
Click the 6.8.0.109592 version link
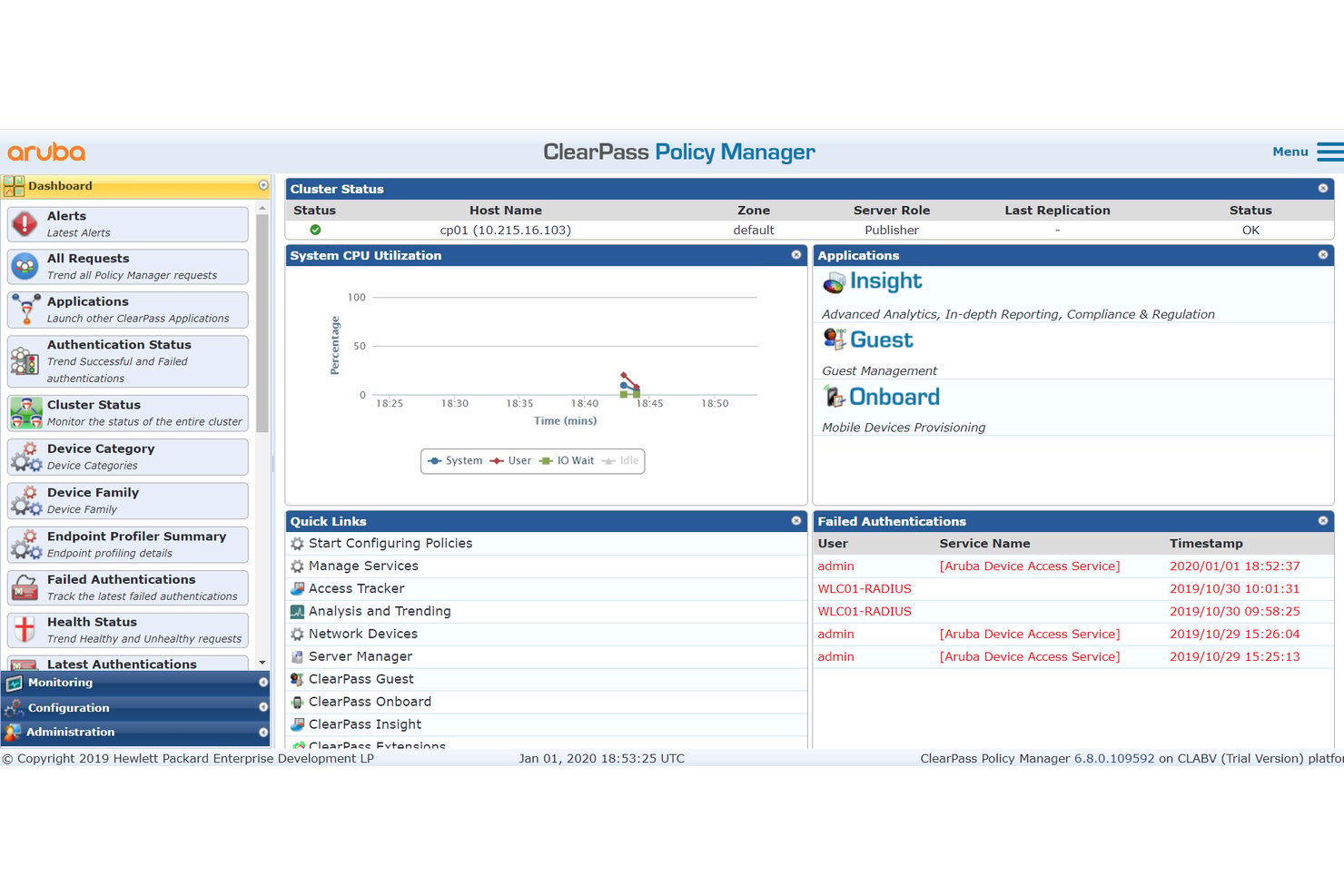click(1114, 759)
